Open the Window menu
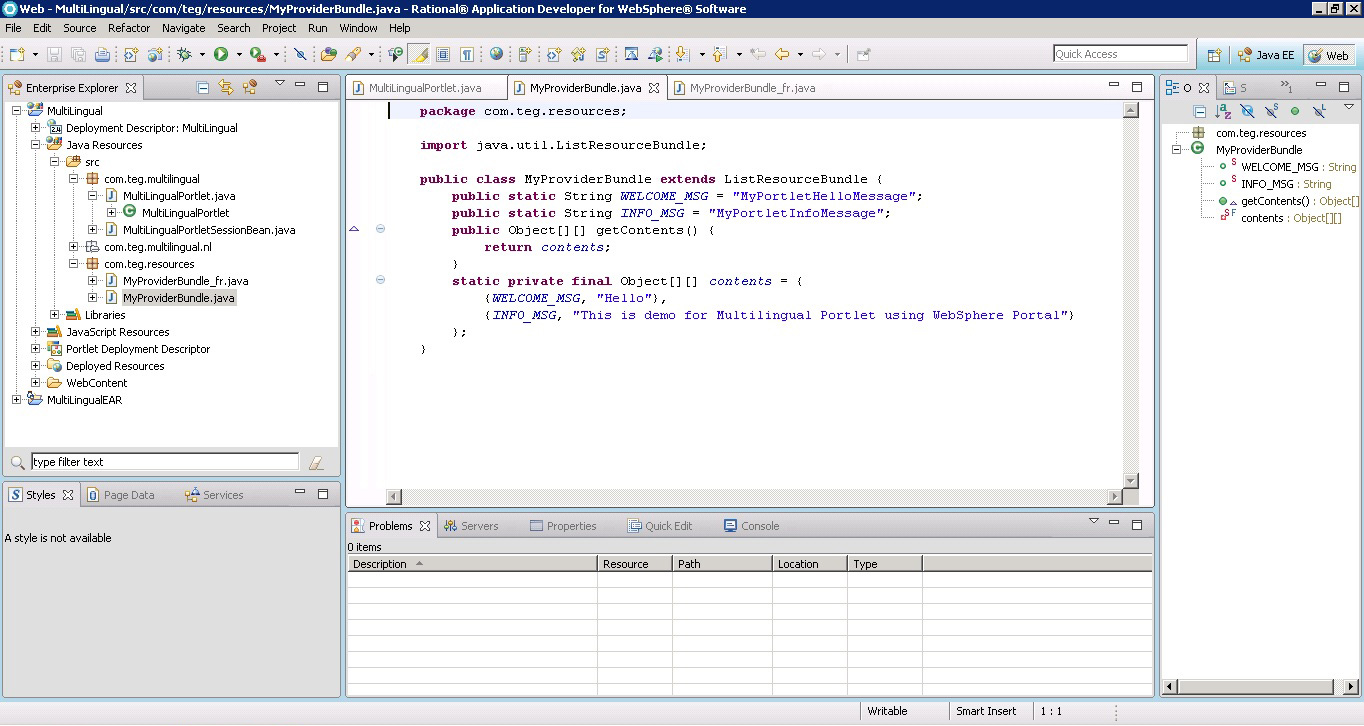Image resolution: width=1364 pixels, height=726 pixels. [x=358, y=28]
